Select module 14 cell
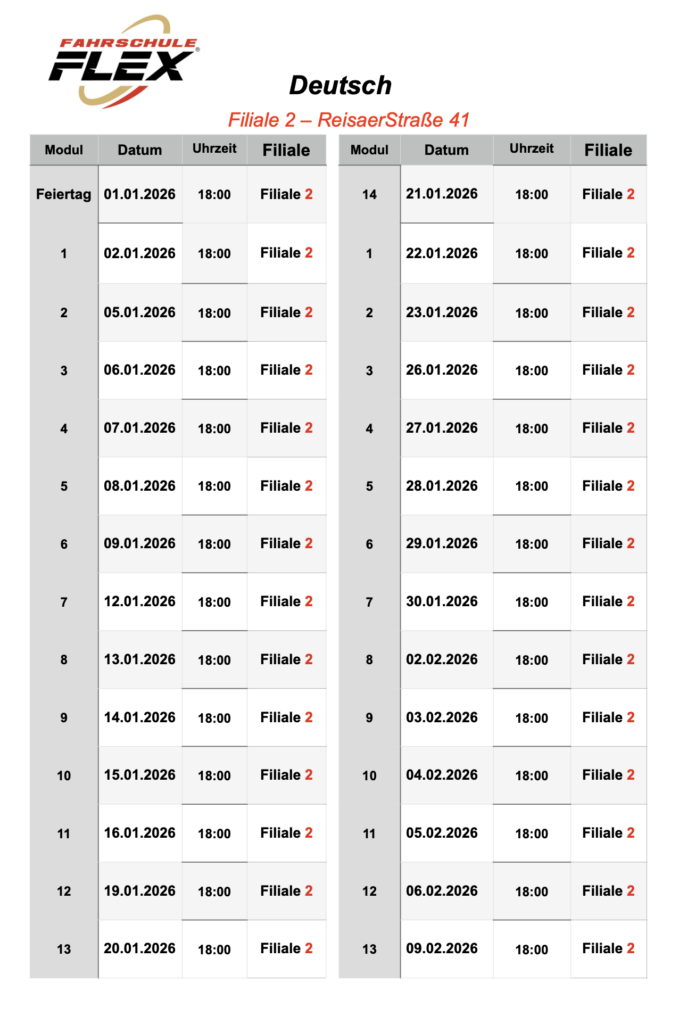The width and height of the screenshot is (679, 1024). point(369,194)
